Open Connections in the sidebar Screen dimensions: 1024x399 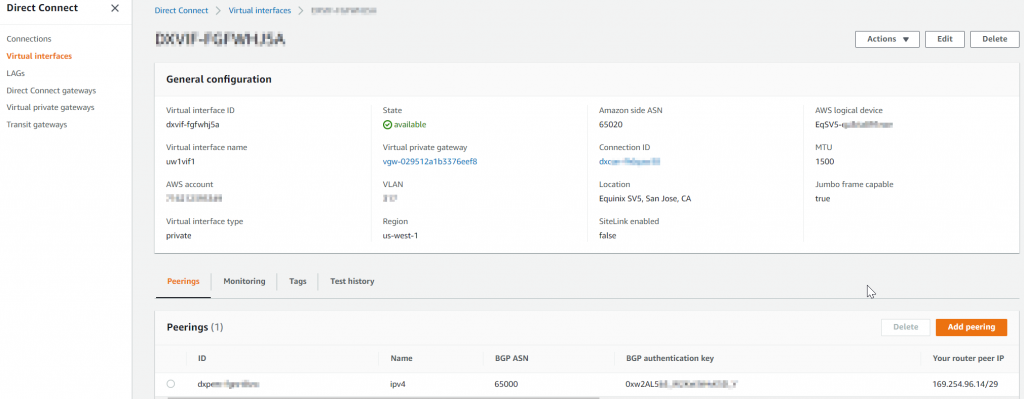(x=29, y=39)
